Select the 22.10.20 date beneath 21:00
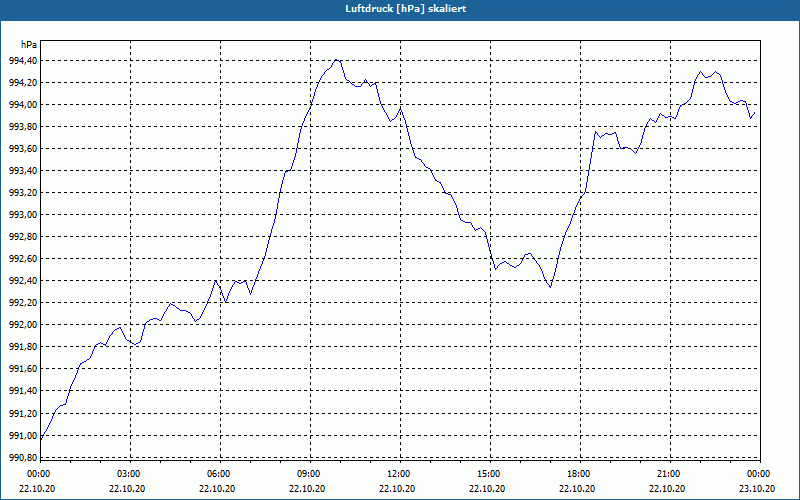 [x=667, y=488]
